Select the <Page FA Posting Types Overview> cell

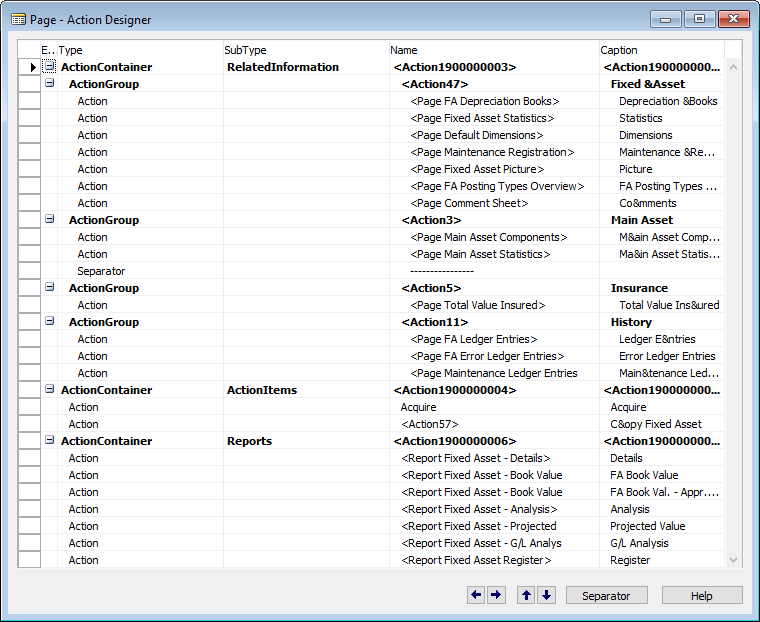pos(494,186)
